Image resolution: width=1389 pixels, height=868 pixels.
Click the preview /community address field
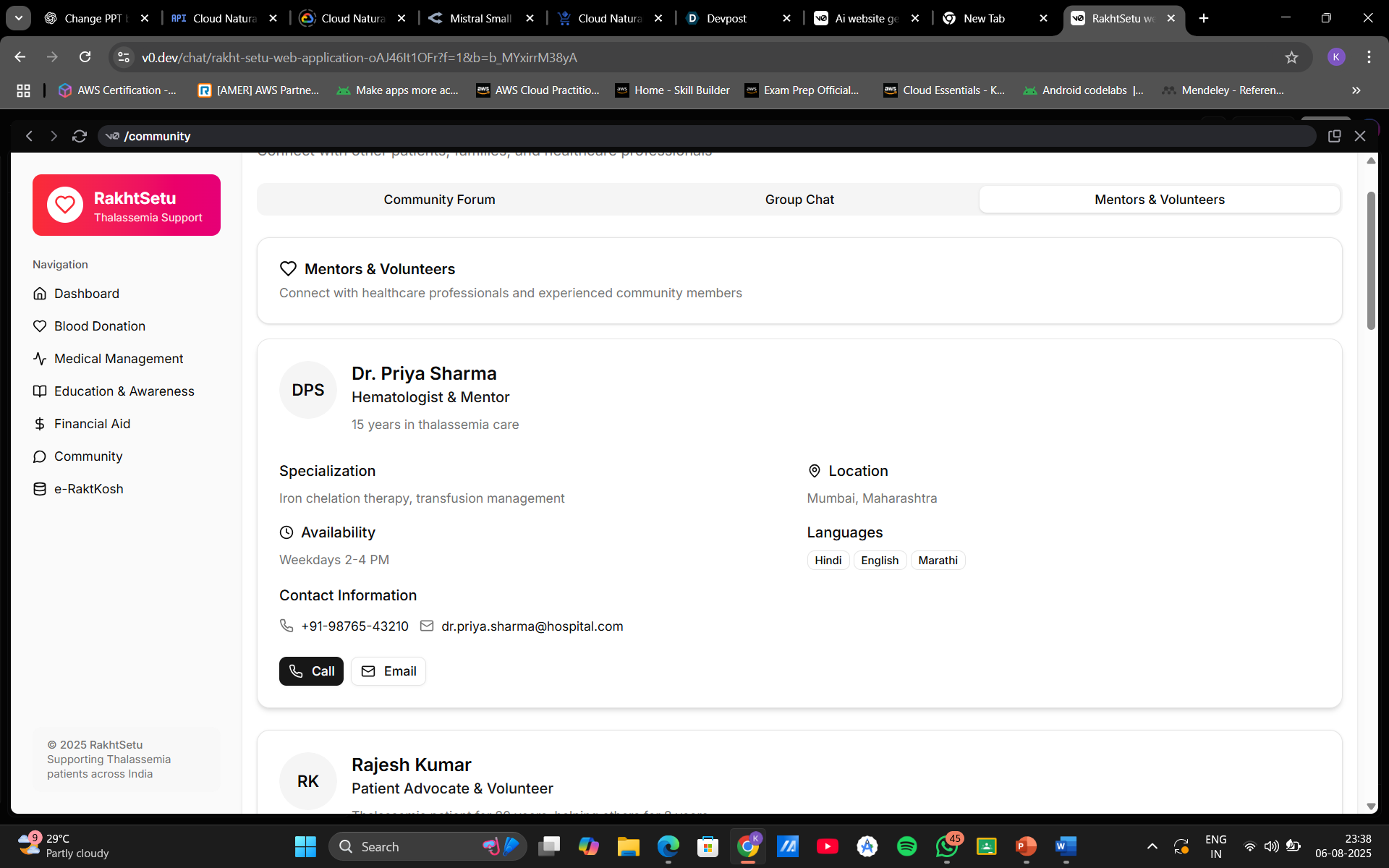651,136
